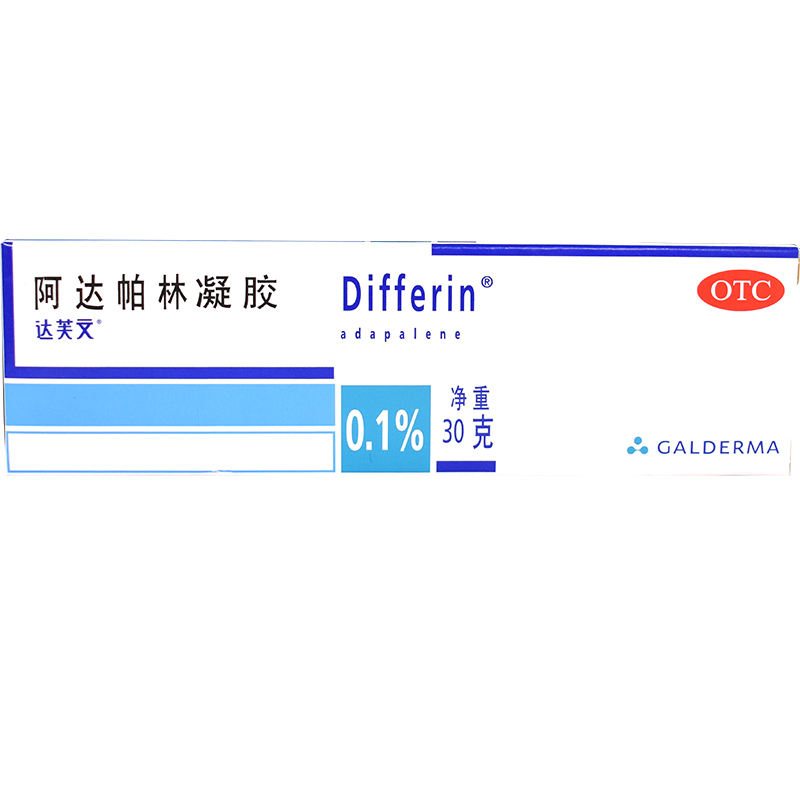Select the Differin brand name
Screen dimensions: 800x800
(x=409, y=294)
